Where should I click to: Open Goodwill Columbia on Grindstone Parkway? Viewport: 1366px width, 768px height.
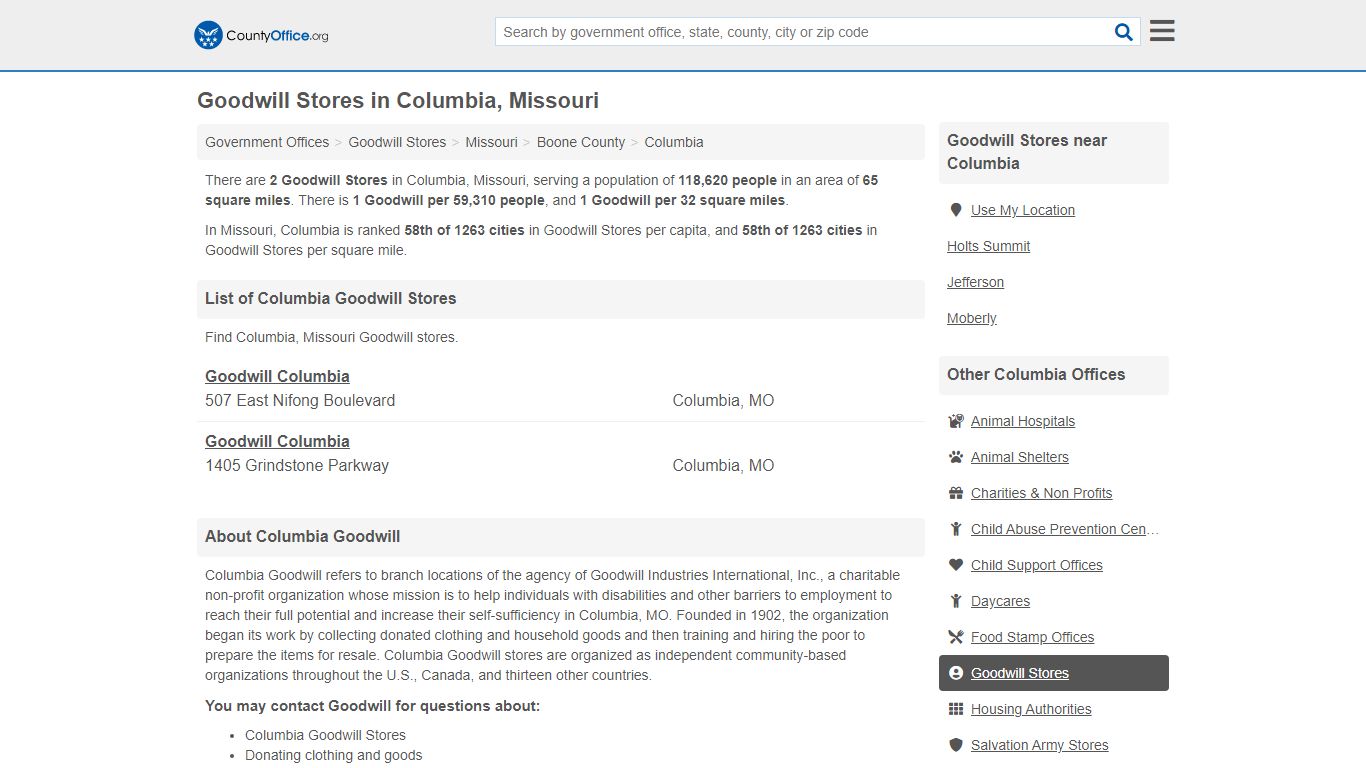pyautogui.click(x=277, y=441)
